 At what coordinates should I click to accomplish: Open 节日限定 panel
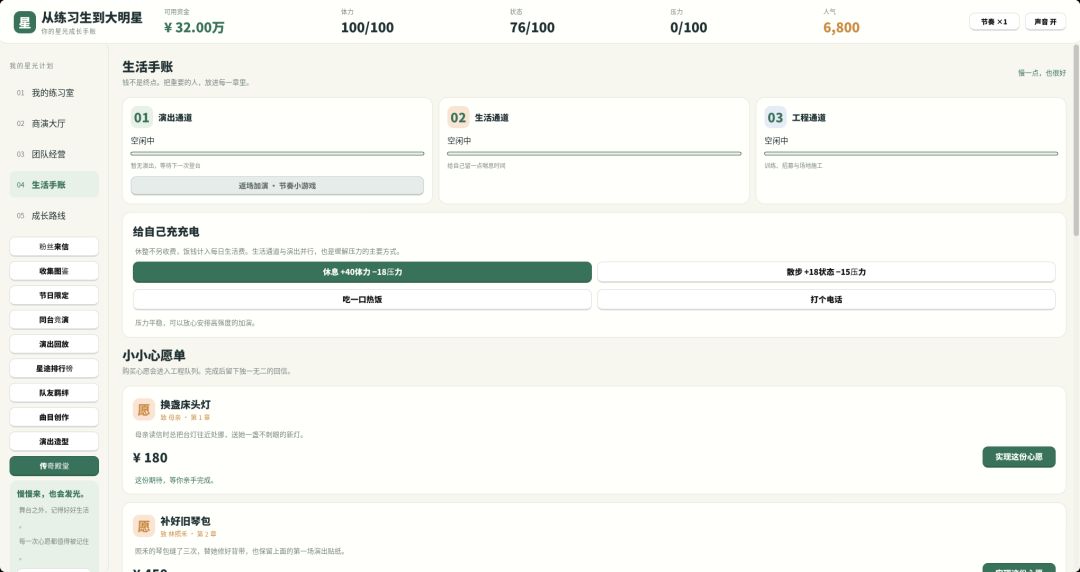pos(54,295)
